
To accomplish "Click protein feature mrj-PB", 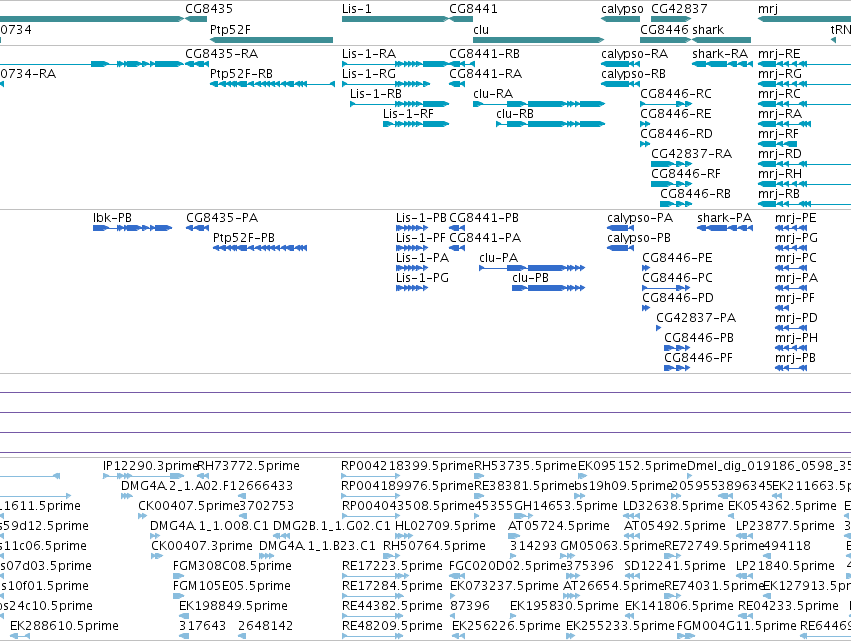I will coord(795,358).
